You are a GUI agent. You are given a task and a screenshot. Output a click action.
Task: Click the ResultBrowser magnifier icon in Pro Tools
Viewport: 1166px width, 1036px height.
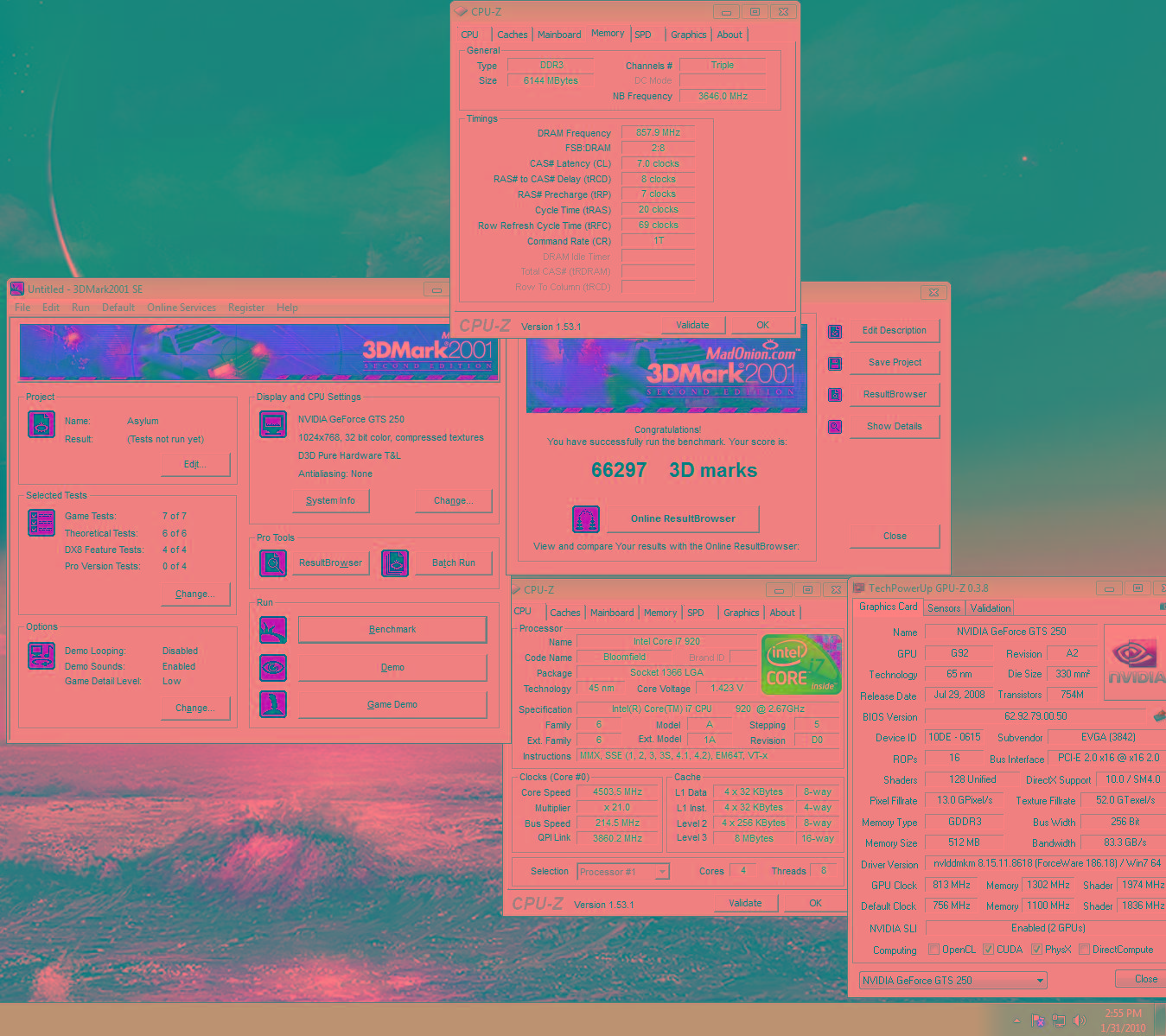pyautogui.click(x=273, y=563)
